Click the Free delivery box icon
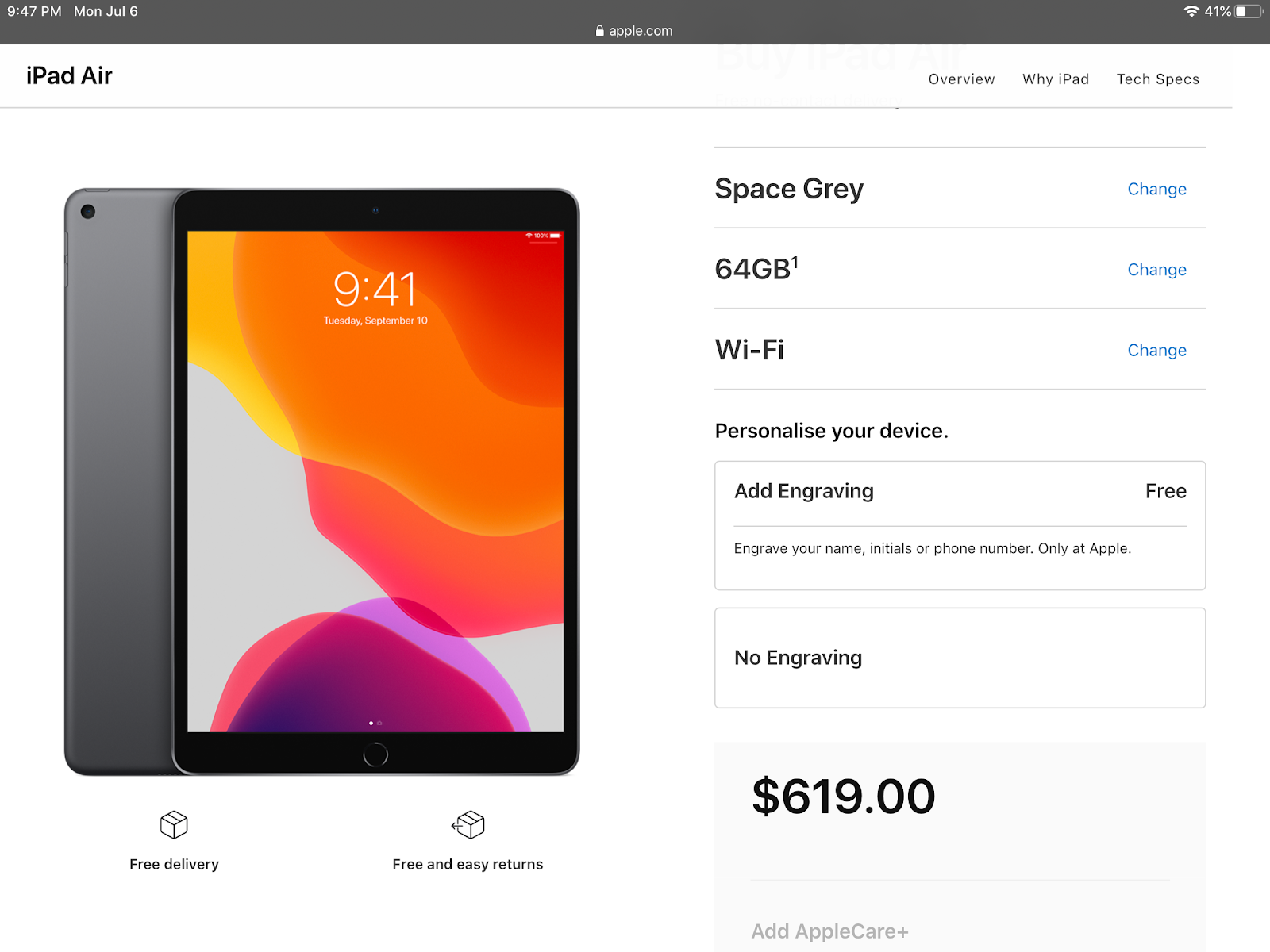 tap(174, 825)
